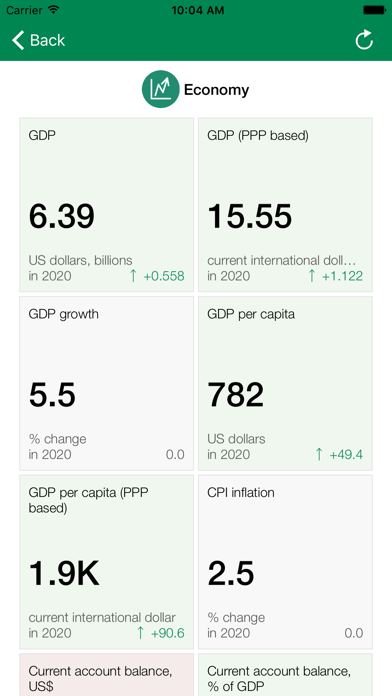Tap the green Economy chart icon
392x696 pixels.
coord(161,89)
